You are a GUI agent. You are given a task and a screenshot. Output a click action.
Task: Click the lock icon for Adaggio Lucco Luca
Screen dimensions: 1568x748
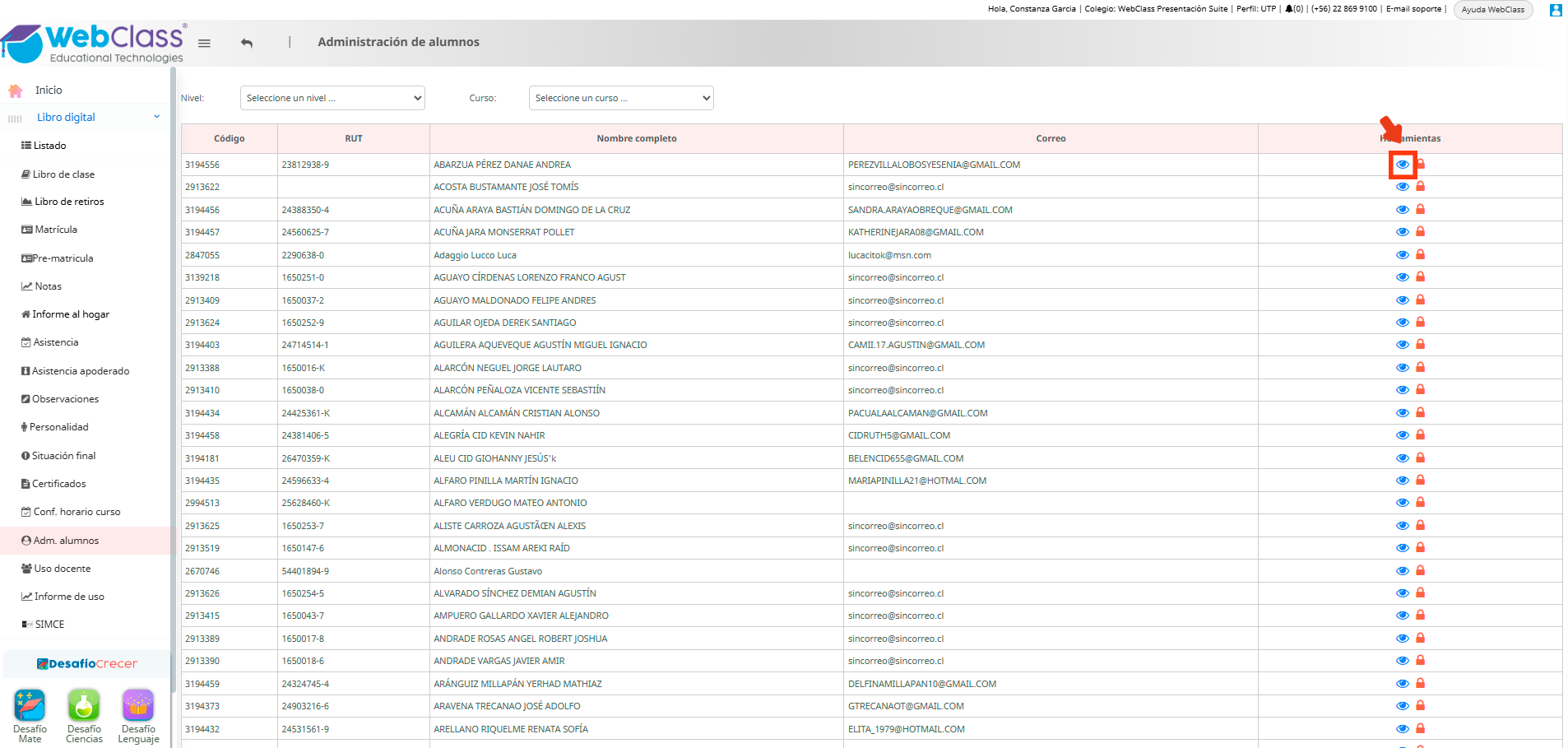pyautogui.click(x=1420, y=255)
